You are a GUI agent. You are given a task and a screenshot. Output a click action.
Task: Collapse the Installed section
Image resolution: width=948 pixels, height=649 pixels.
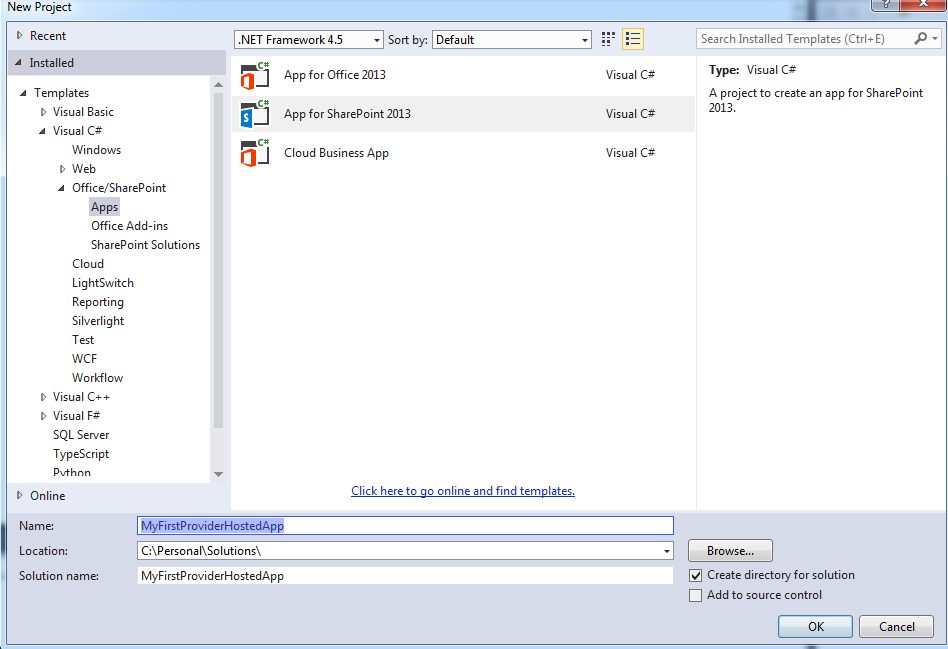click(18, 62)
